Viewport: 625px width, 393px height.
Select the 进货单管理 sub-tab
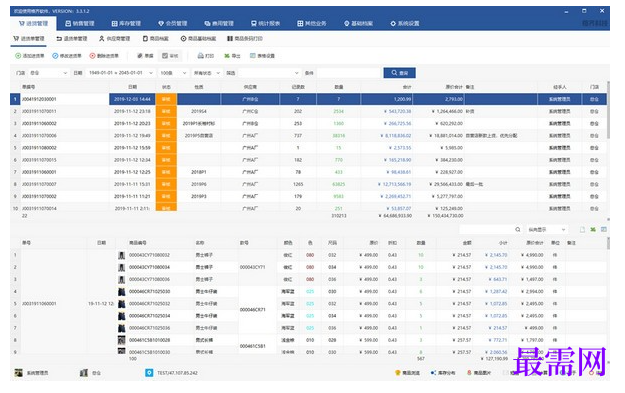click(x=29, y=39)
